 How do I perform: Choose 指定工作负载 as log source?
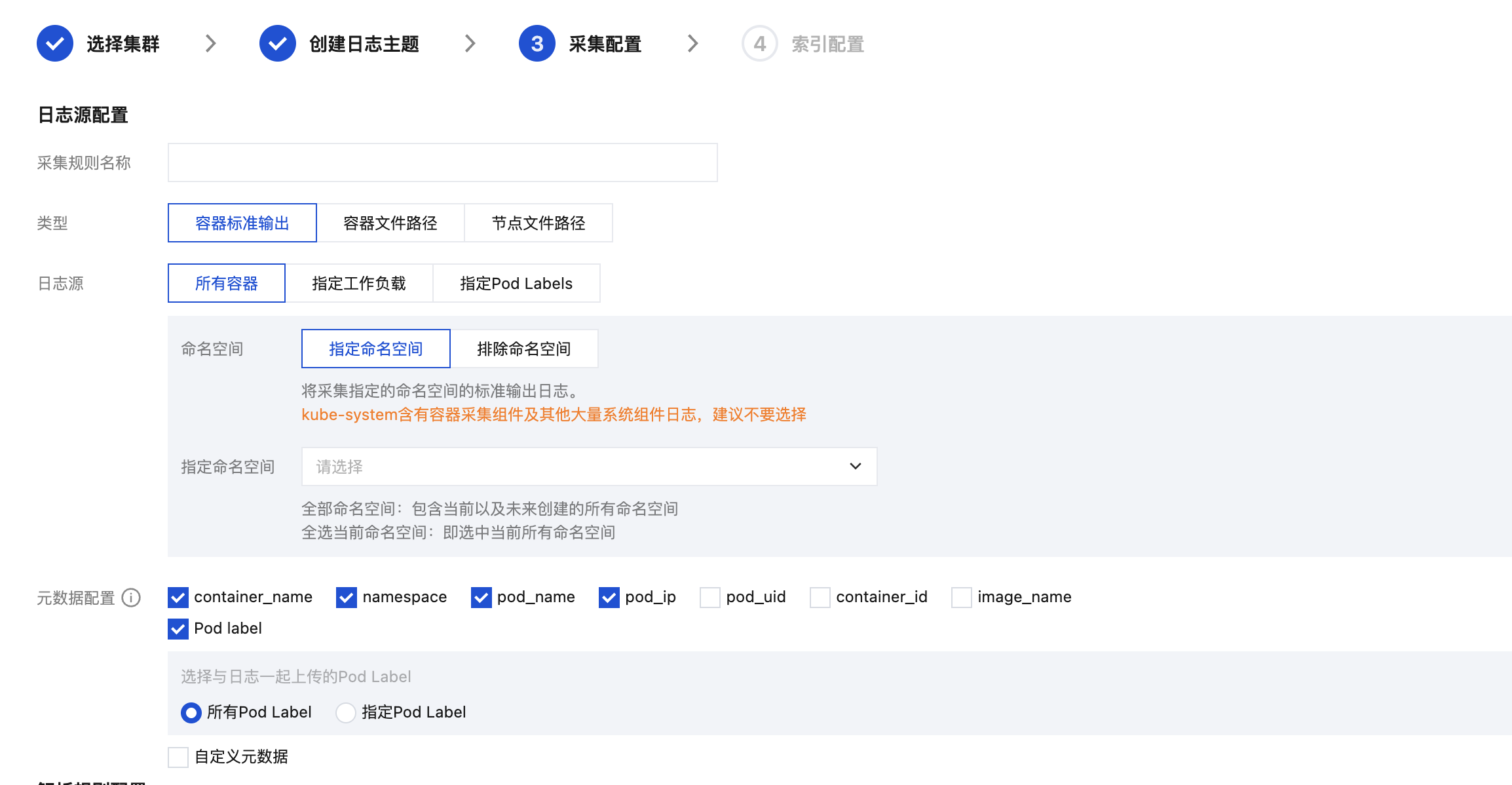[x=359, y=283]
